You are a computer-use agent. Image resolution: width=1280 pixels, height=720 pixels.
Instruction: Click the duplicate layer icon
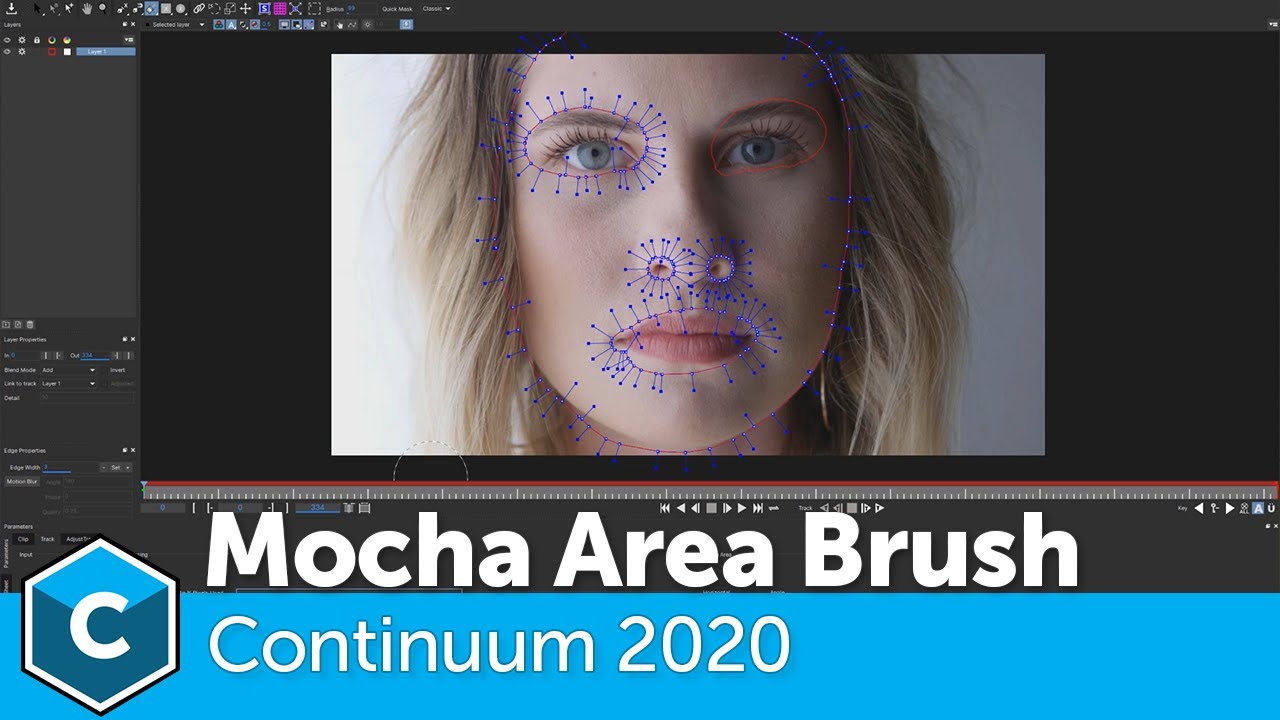pyautogui.click(x=18, y=324)
